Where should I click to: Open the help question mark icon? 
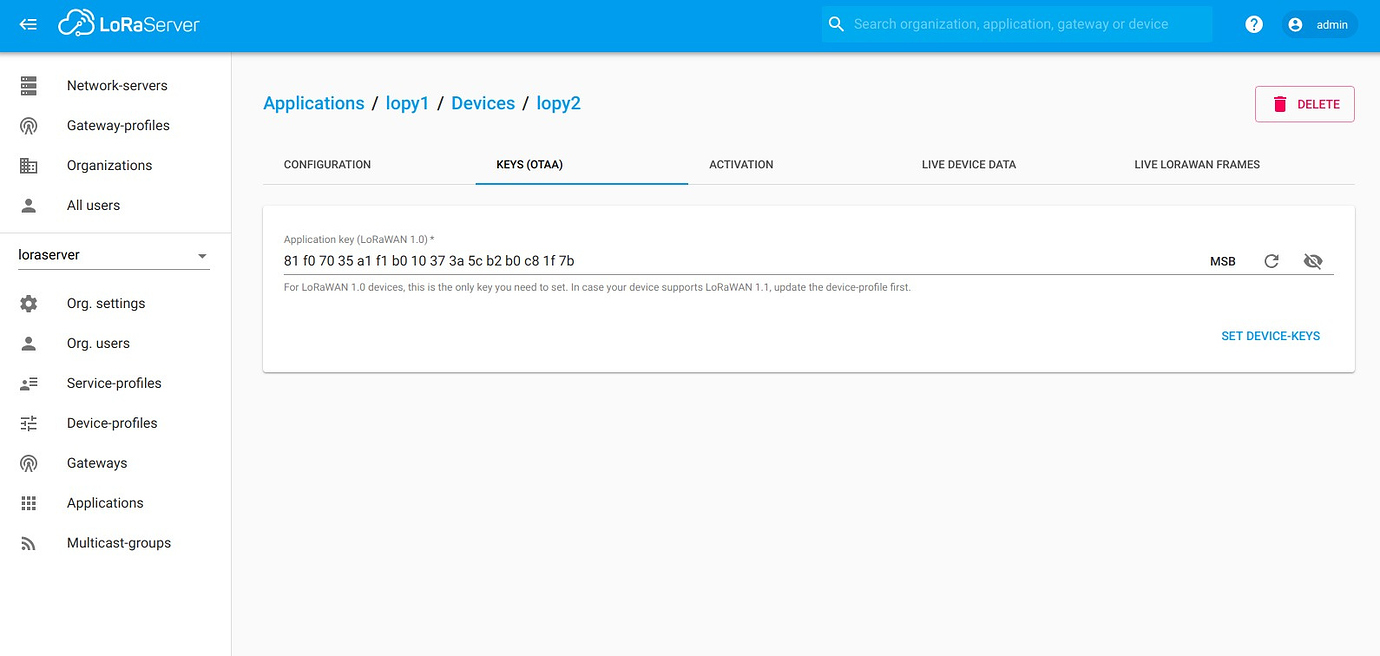pos(1253,23)
